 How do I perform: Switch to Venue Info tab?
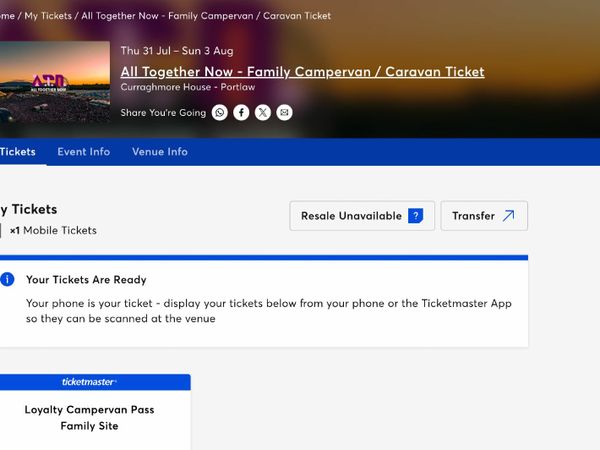(160, 152)
